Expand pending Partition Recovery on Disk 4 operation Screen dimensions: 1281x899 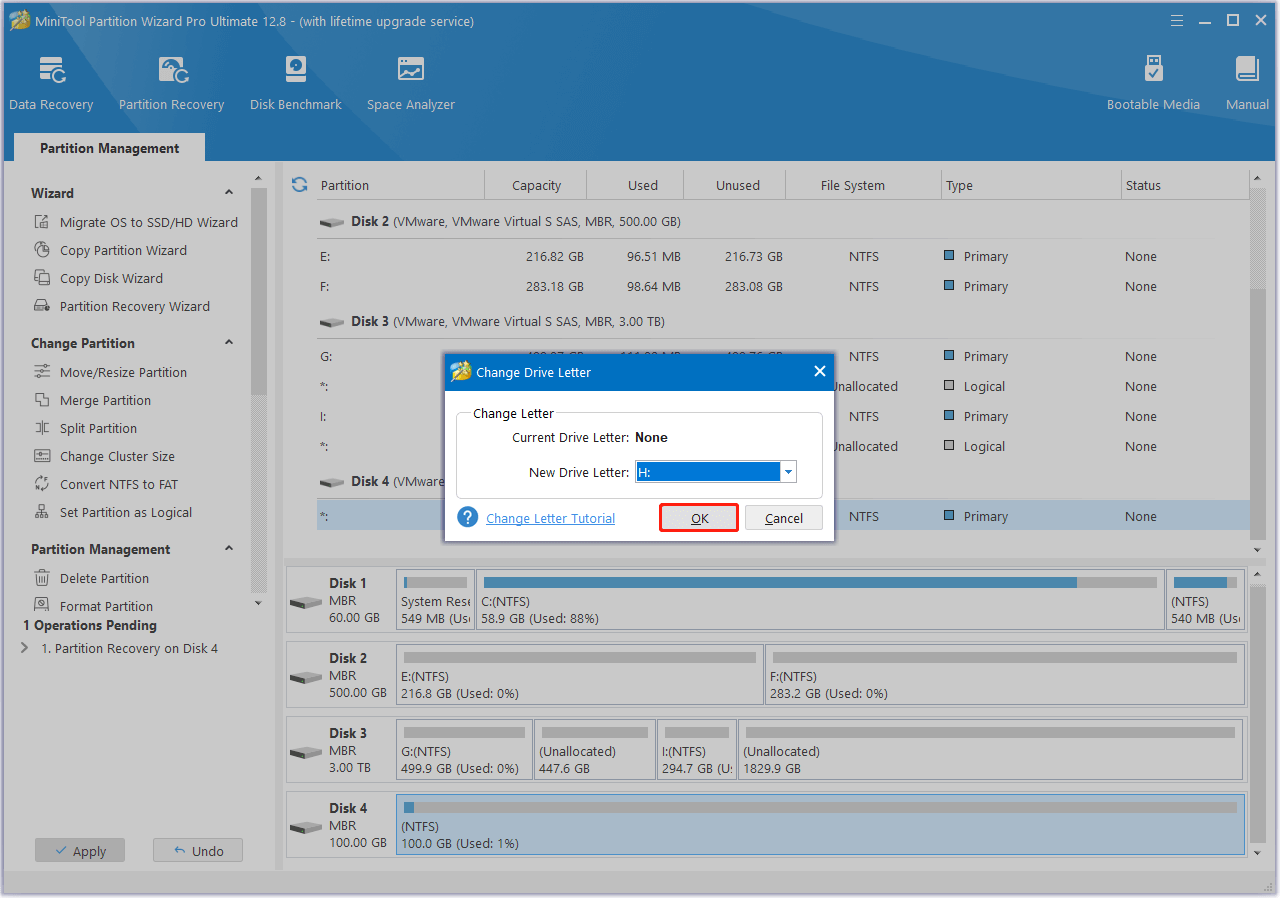point(25,648)
